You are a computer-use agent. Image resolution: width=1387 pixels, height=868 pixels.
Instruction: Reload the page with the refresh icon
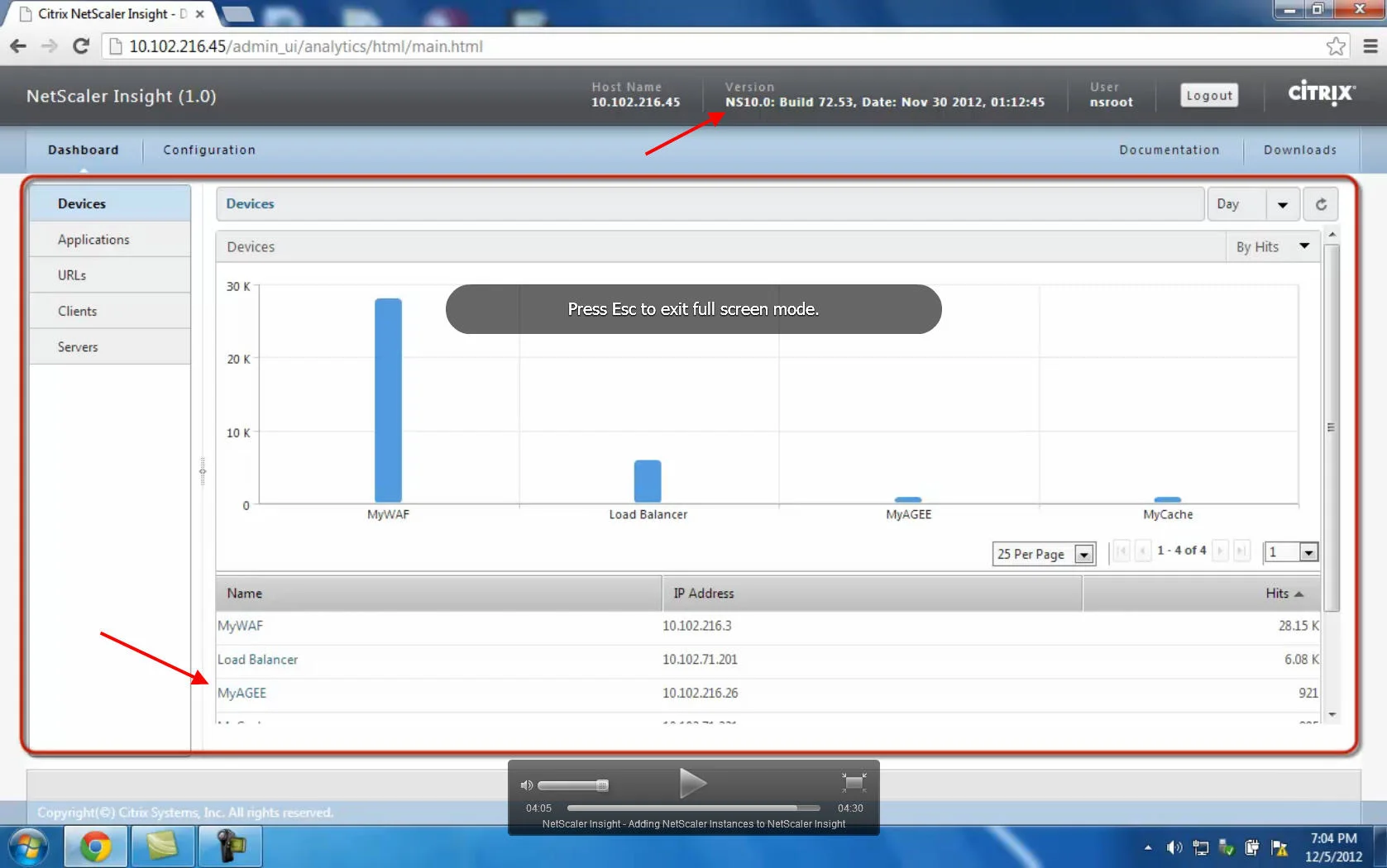tap(81, 46)
